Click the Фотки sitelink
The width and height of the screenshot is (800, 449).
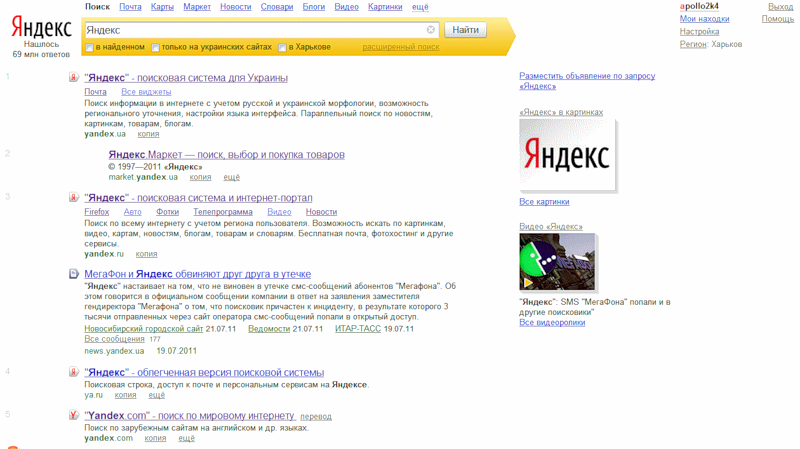(167, 212)
